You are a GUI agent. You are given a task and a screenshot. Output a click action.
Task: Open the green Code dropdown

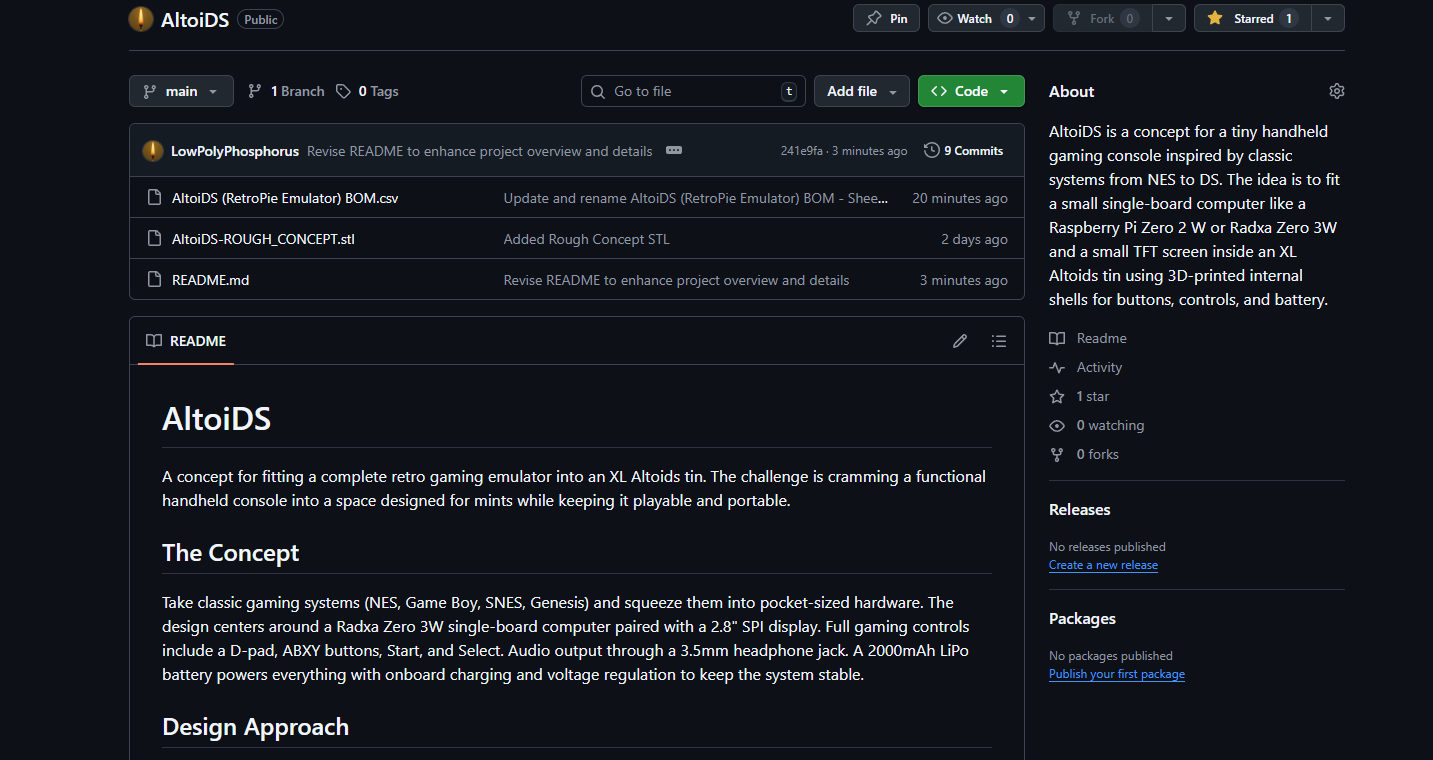[970, 91]
